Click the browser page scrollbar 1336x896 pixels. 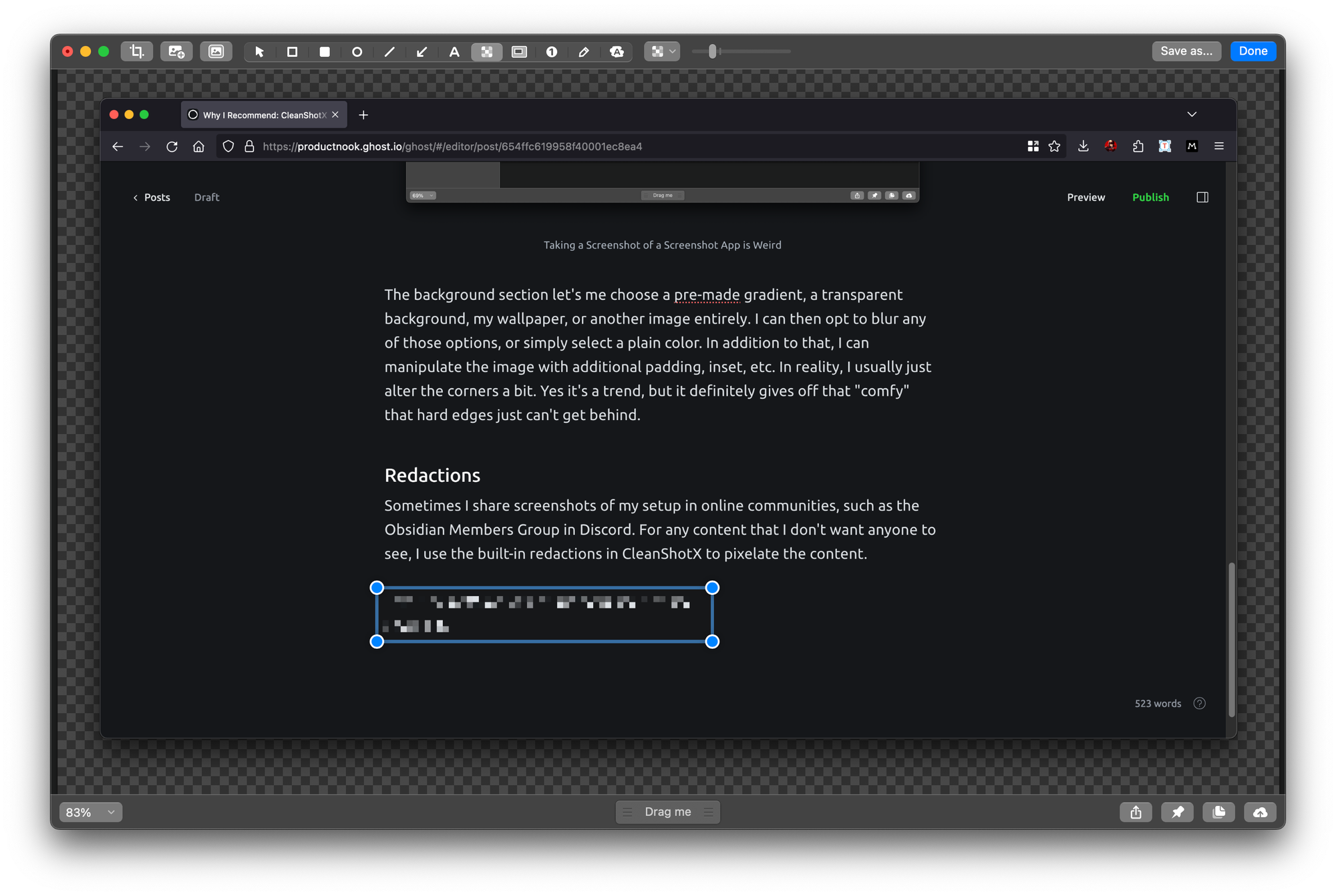click(1230, 640)
